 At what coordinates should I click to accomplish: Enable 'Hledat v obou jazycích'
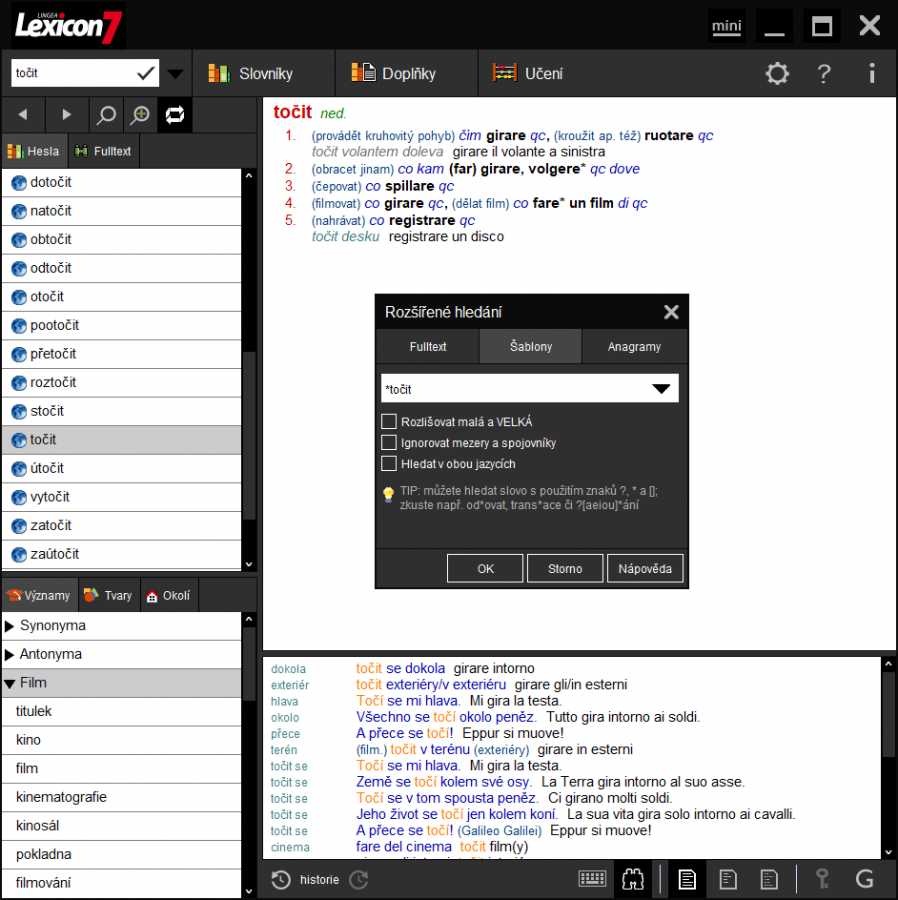point(390,464)
